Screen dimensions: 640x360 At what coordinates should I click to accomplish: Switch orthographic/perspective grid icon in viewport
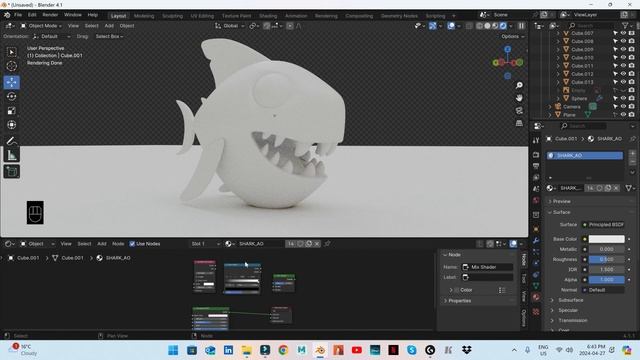(x=519, y=123)
